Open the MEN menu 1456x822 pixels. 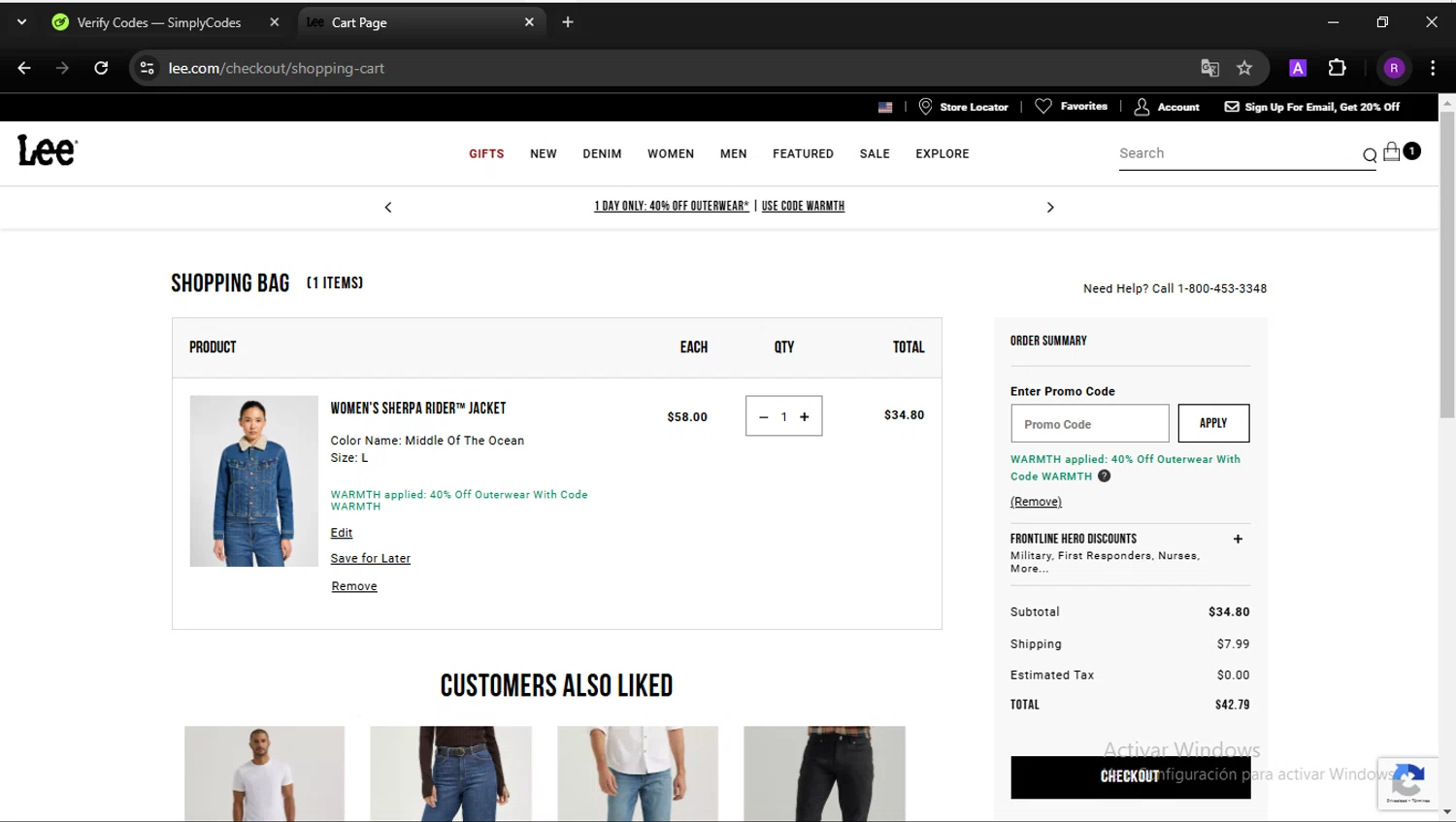pos(734,153)
